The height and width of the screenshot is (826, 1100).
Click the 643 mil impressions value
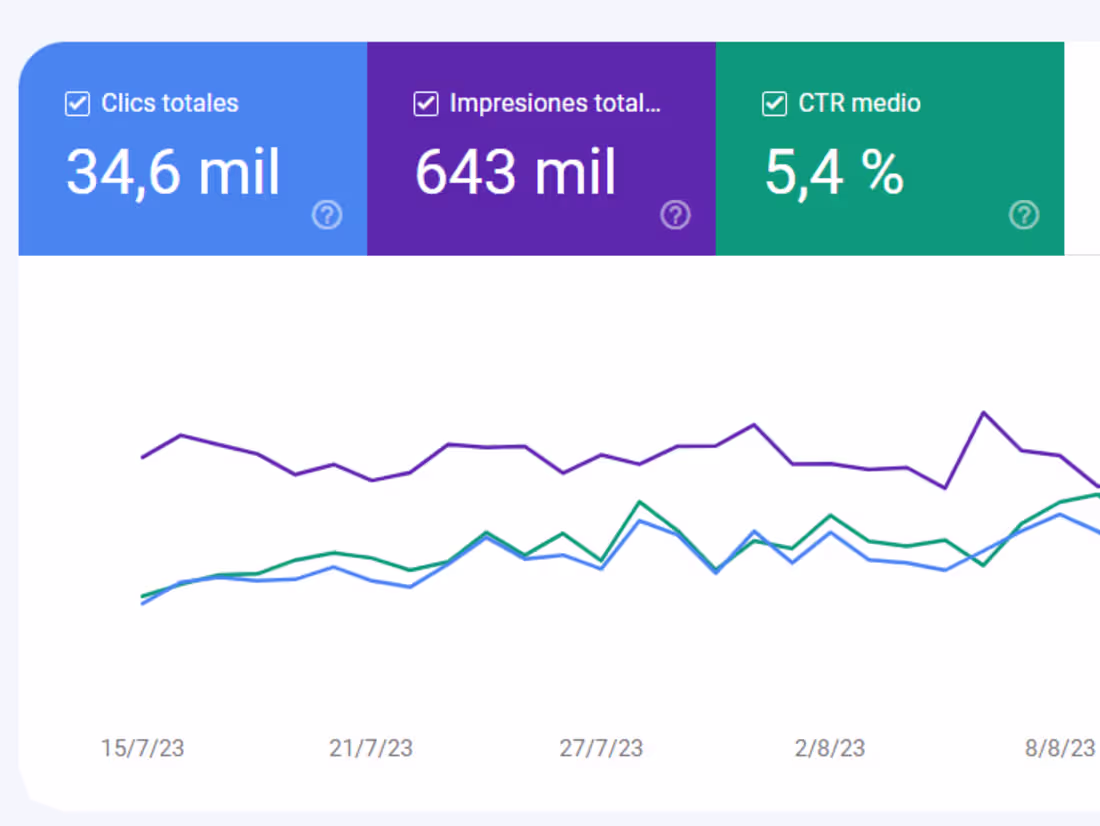[515, 172]
